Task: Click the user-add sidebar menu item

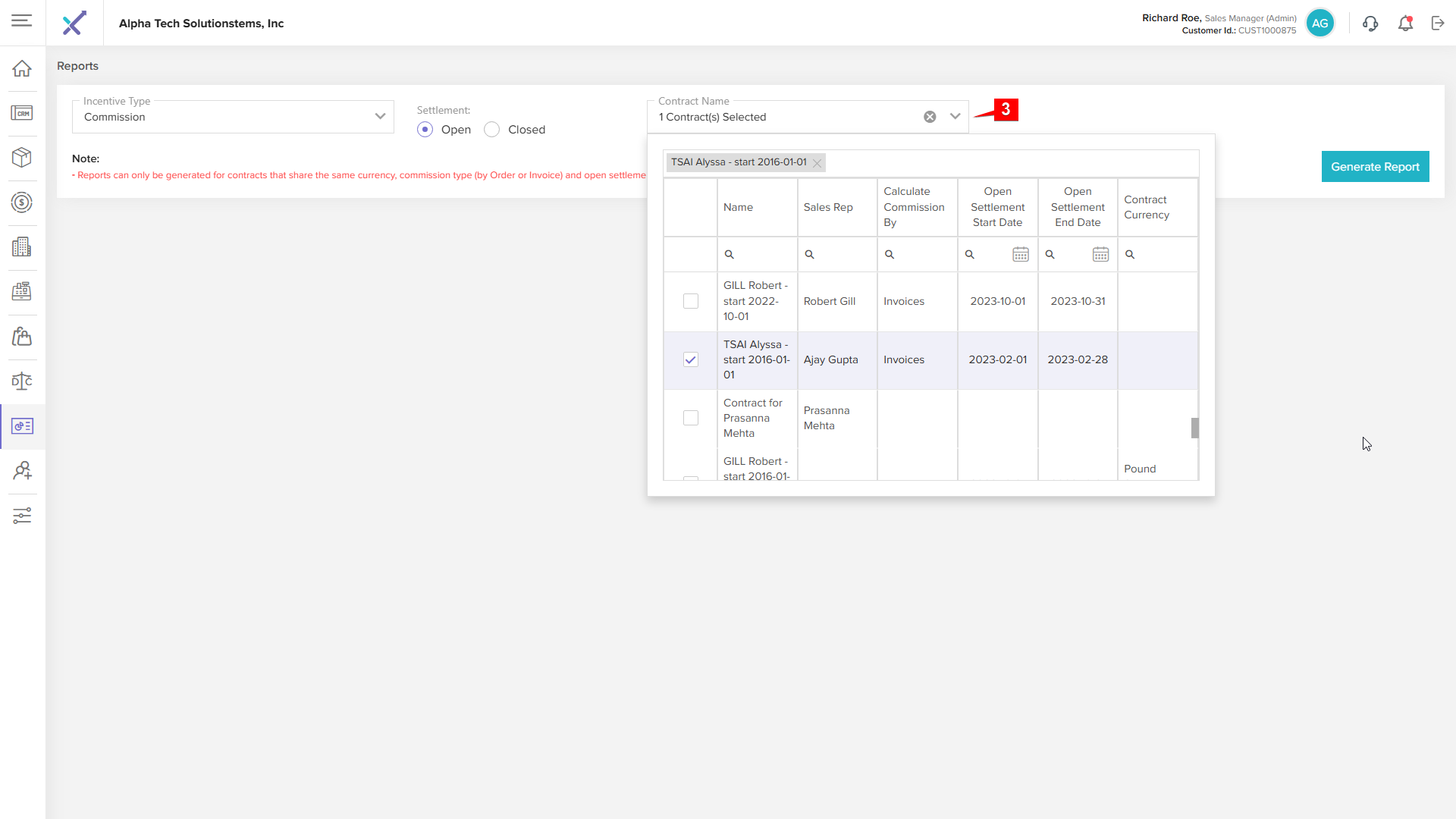Action: click(22, 471)
